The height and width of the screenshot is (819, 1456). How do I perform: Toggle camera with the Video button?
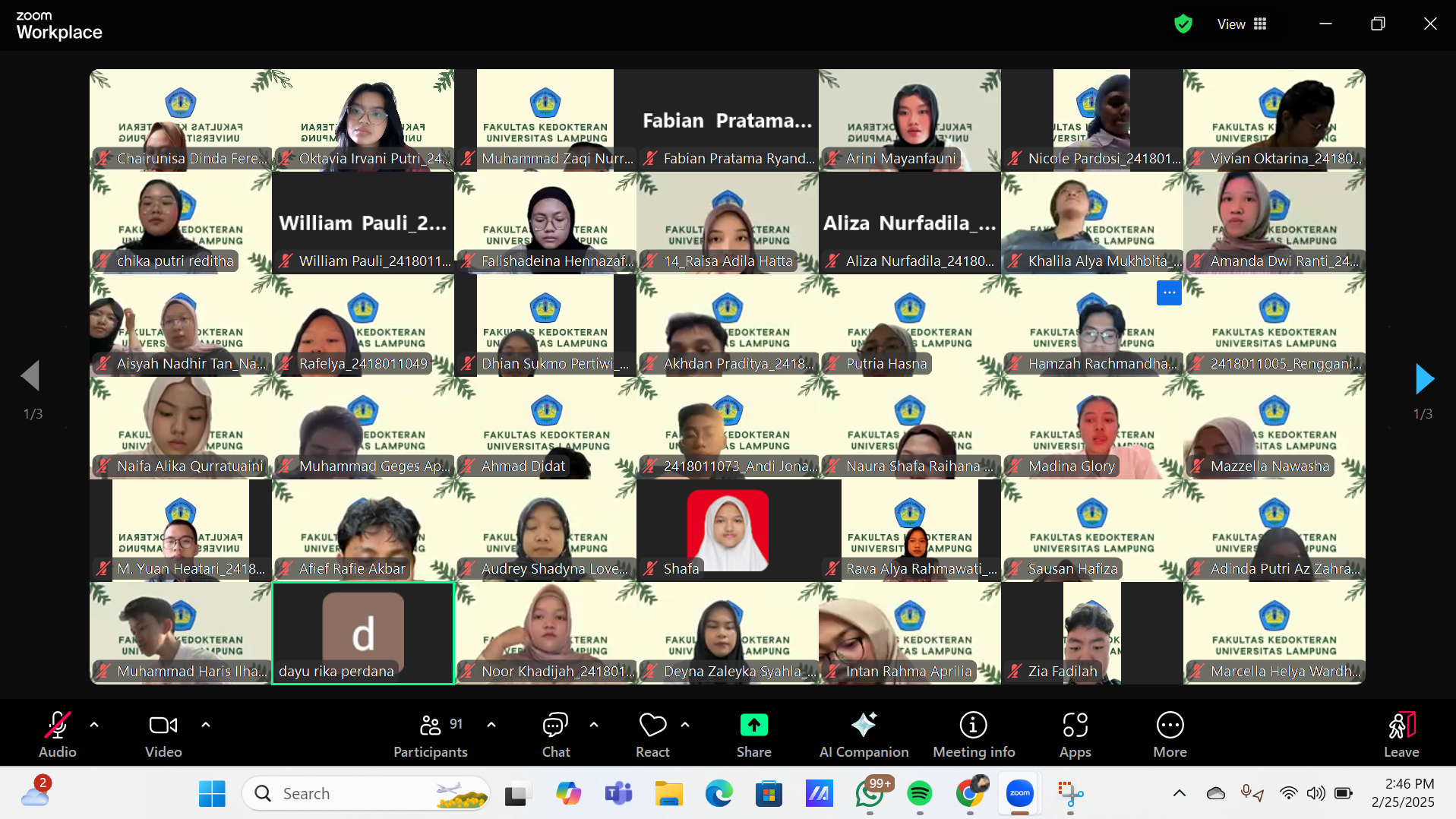pyautogui.click(x=163, y=734)
